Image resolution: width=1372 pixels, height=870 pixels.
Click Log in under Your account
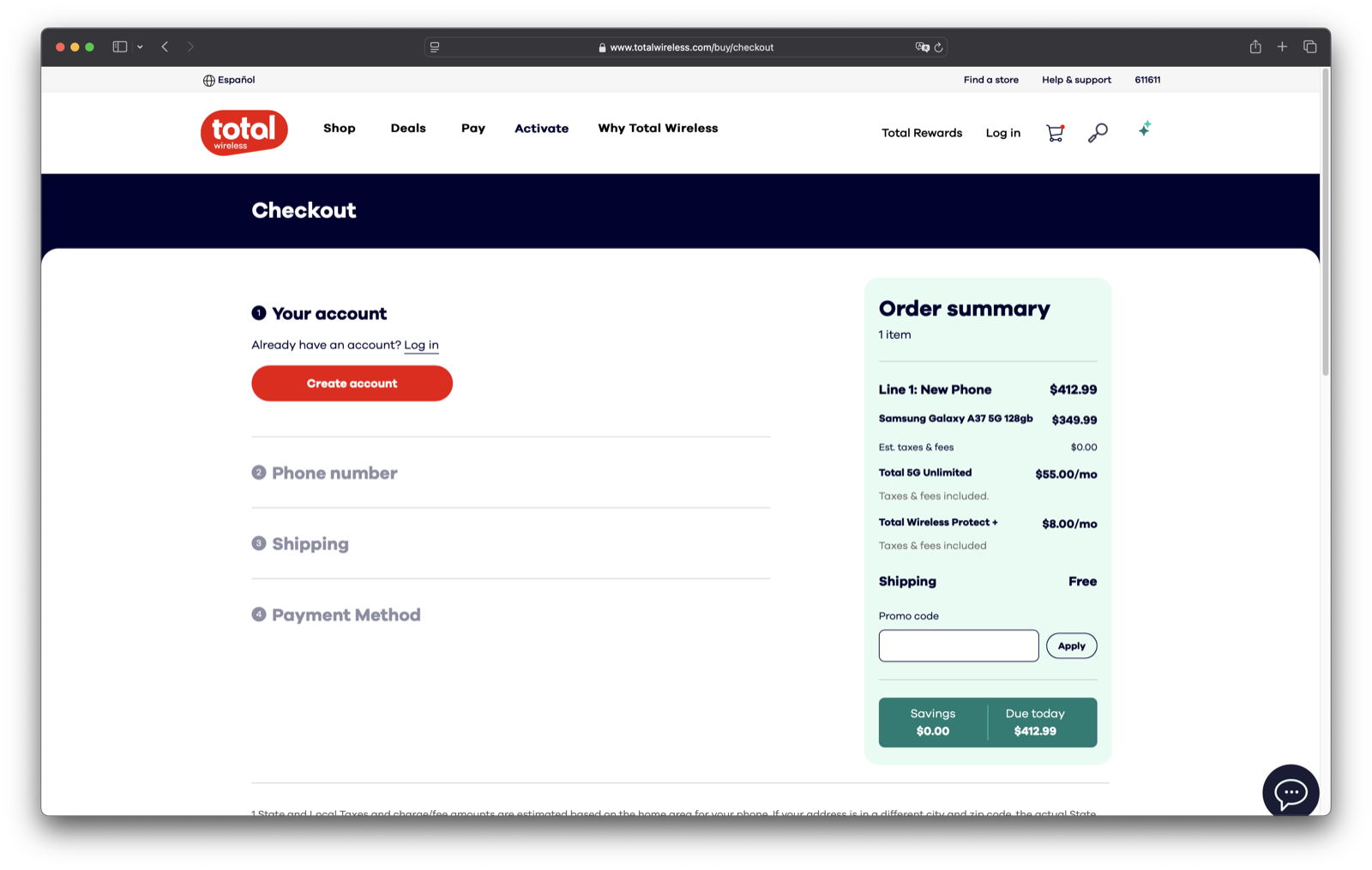coord(421,345)
